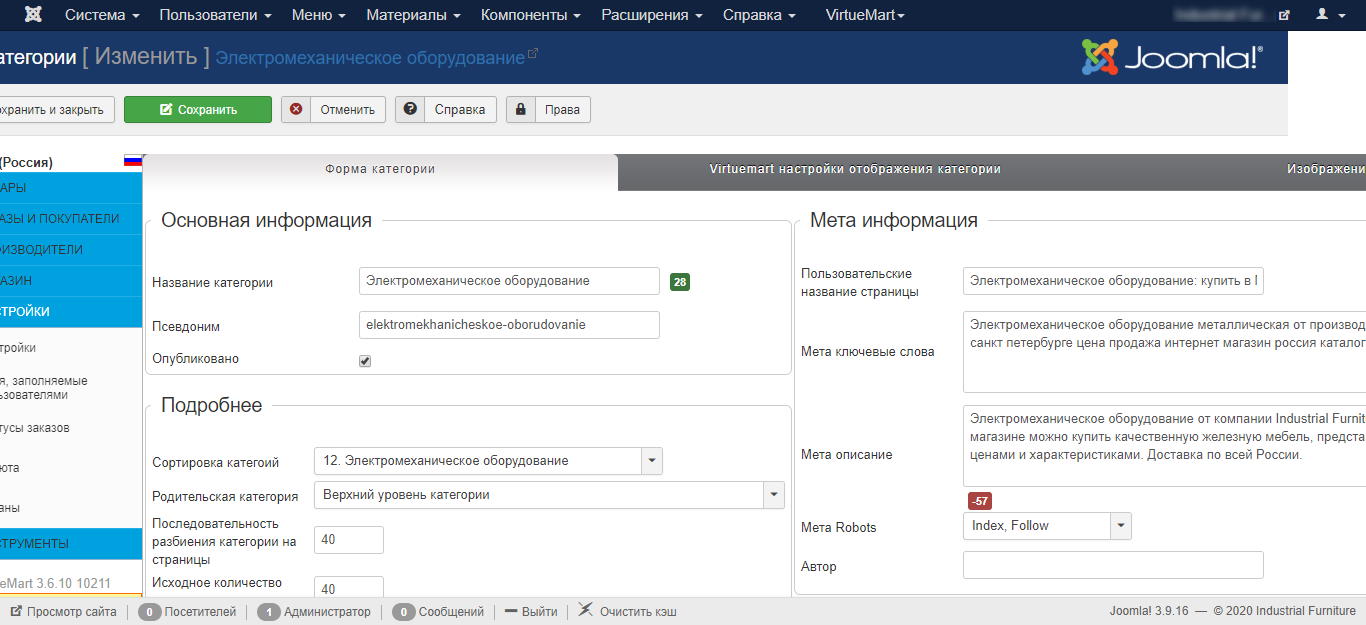Toggle the Опубликовано checkbox
This screenshot has width=1366, height=625.
coord(365,361)
